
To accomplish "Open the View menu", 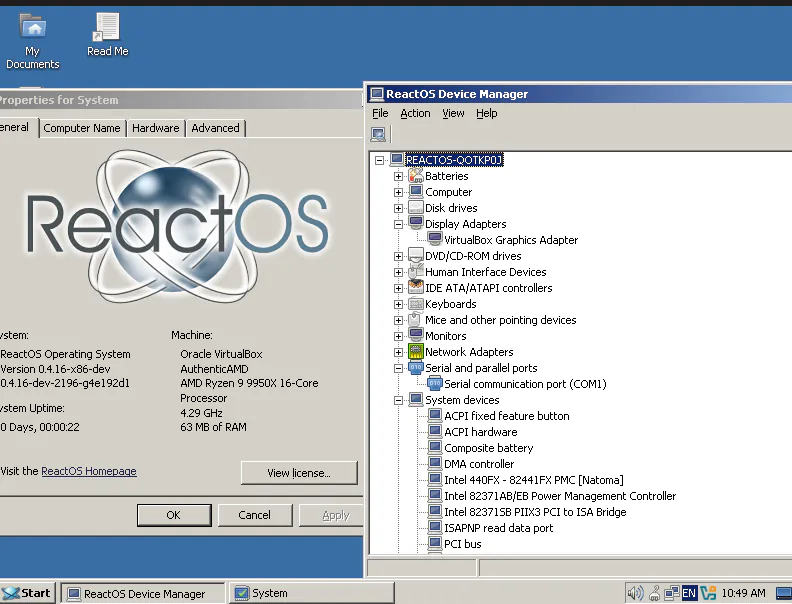I will 453,113.
